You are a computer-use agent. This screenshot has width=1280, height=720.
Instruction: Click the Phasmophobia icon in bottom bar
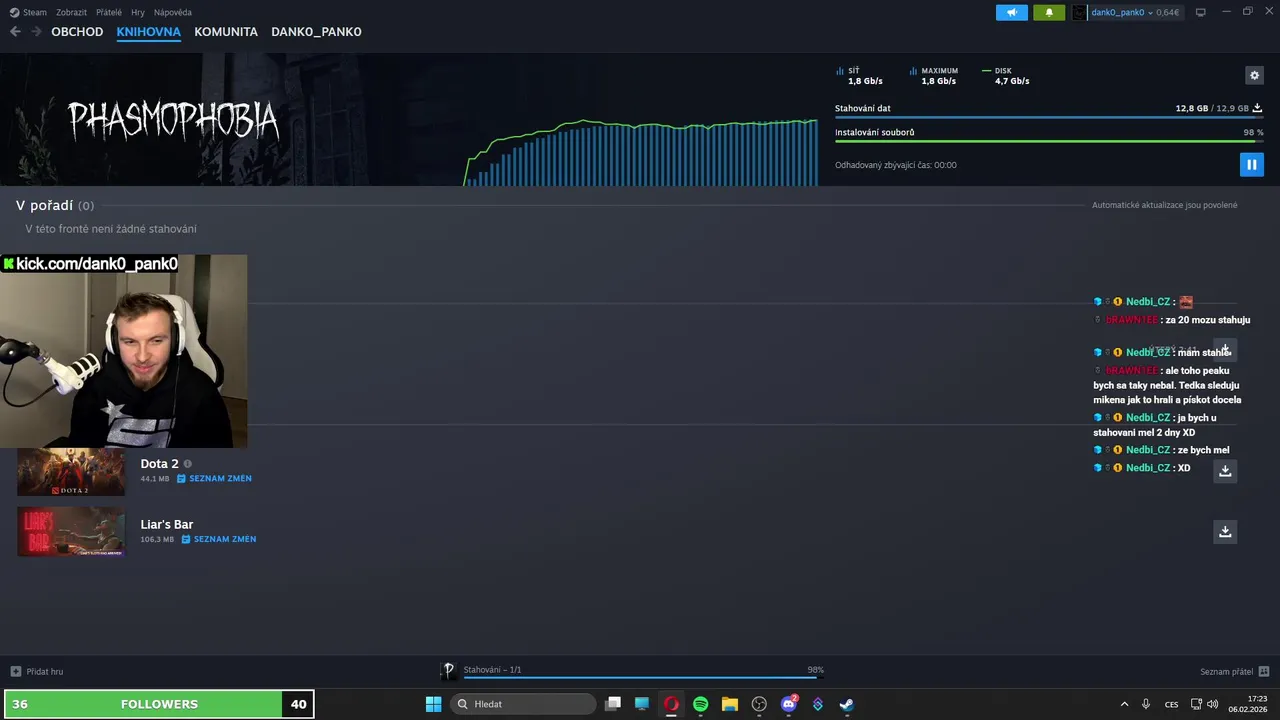point(449,670)
